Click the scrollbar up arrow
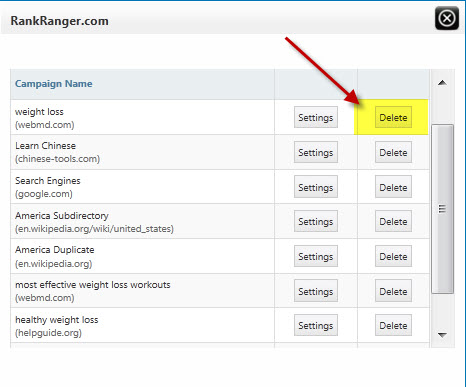 click(442, 83)
